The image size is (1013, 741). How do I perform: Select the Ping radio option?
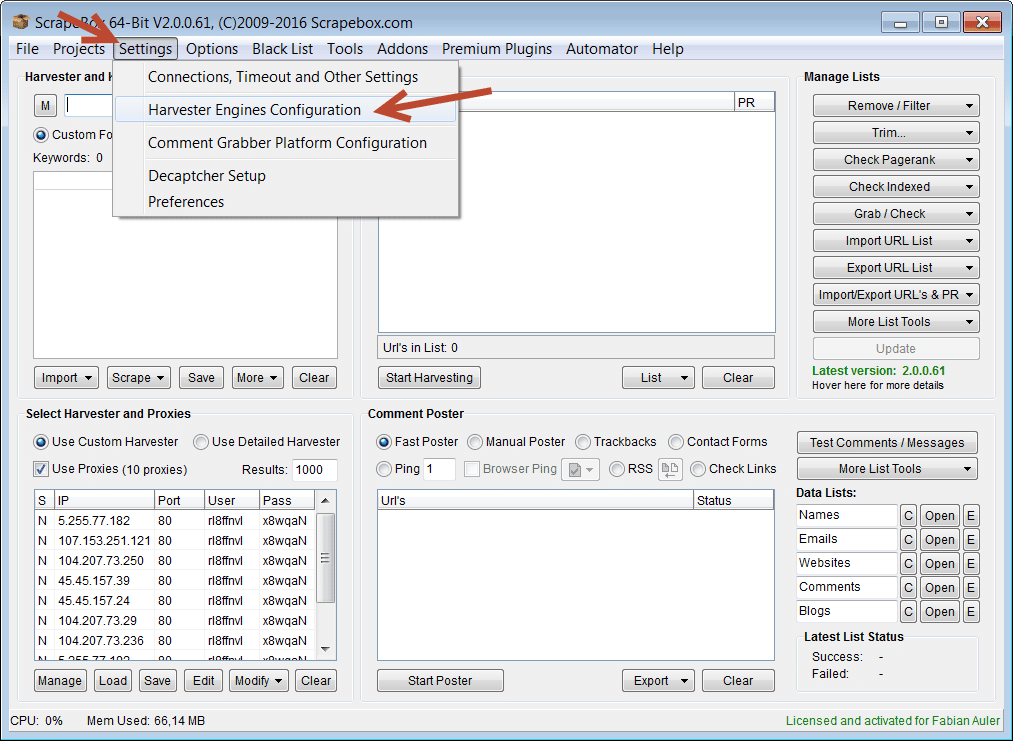point(384,469)
